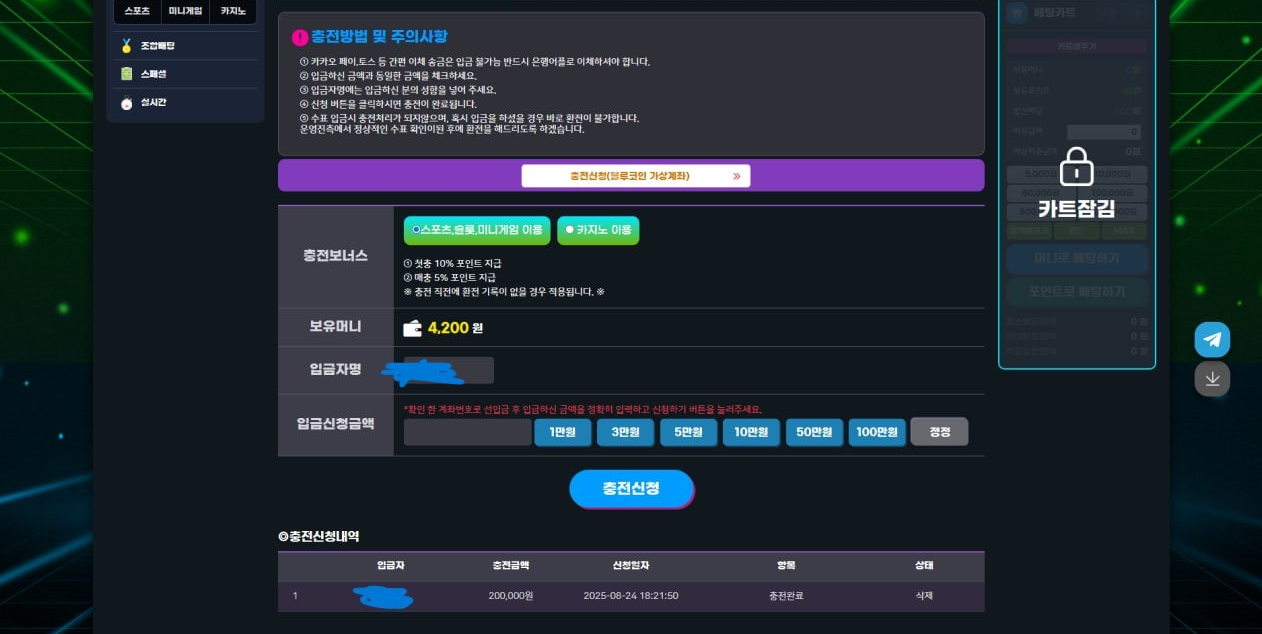Open the Telegram contact icon

[x=1212, y=340]
